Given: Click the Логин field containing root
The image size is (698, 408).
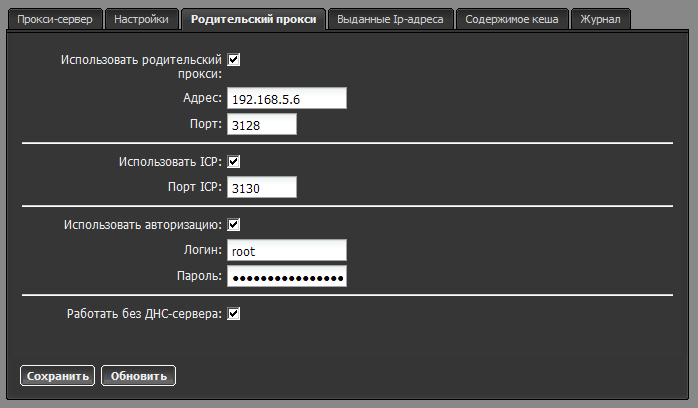Looking at the screenshot, I should pyautogui.click(x=286, y=251).
